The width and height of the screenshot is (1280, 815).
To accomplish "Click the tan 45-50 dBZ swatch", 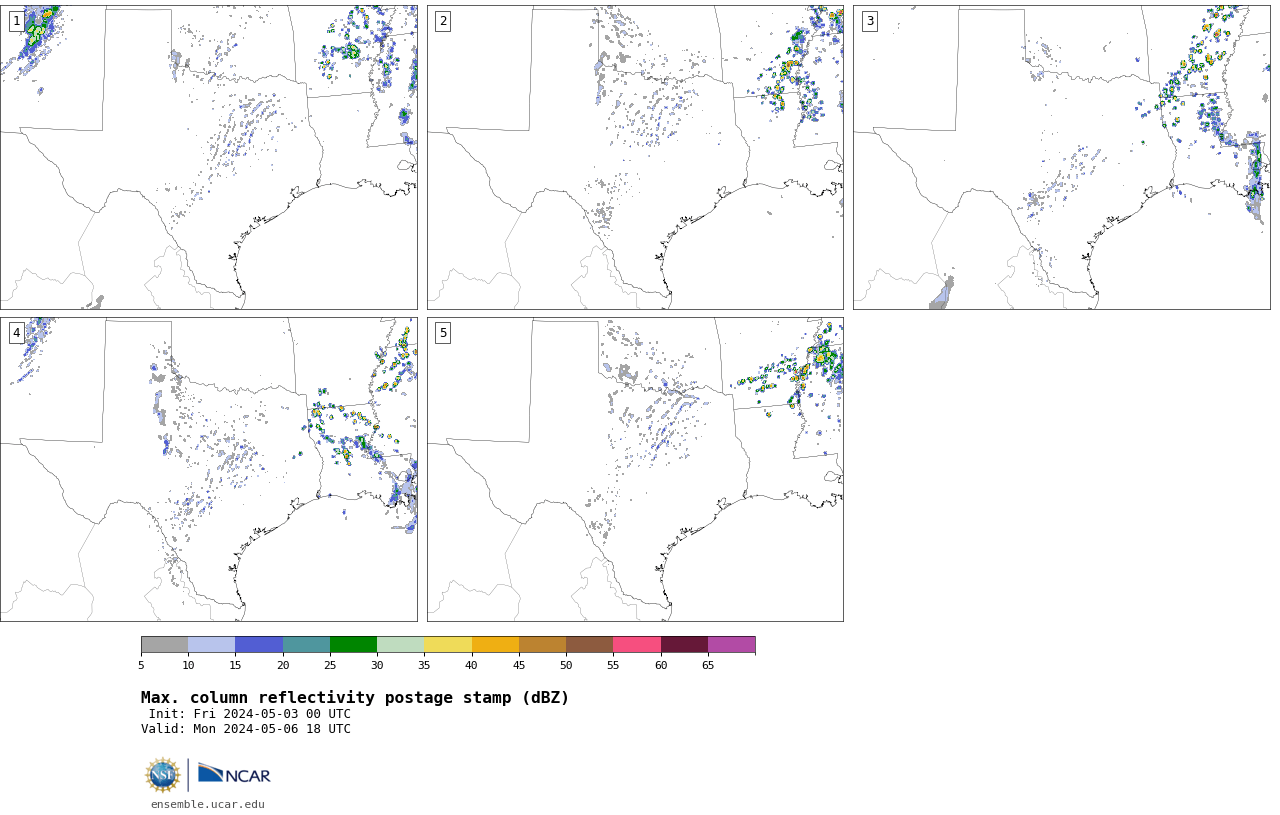I will coord(543,644).
